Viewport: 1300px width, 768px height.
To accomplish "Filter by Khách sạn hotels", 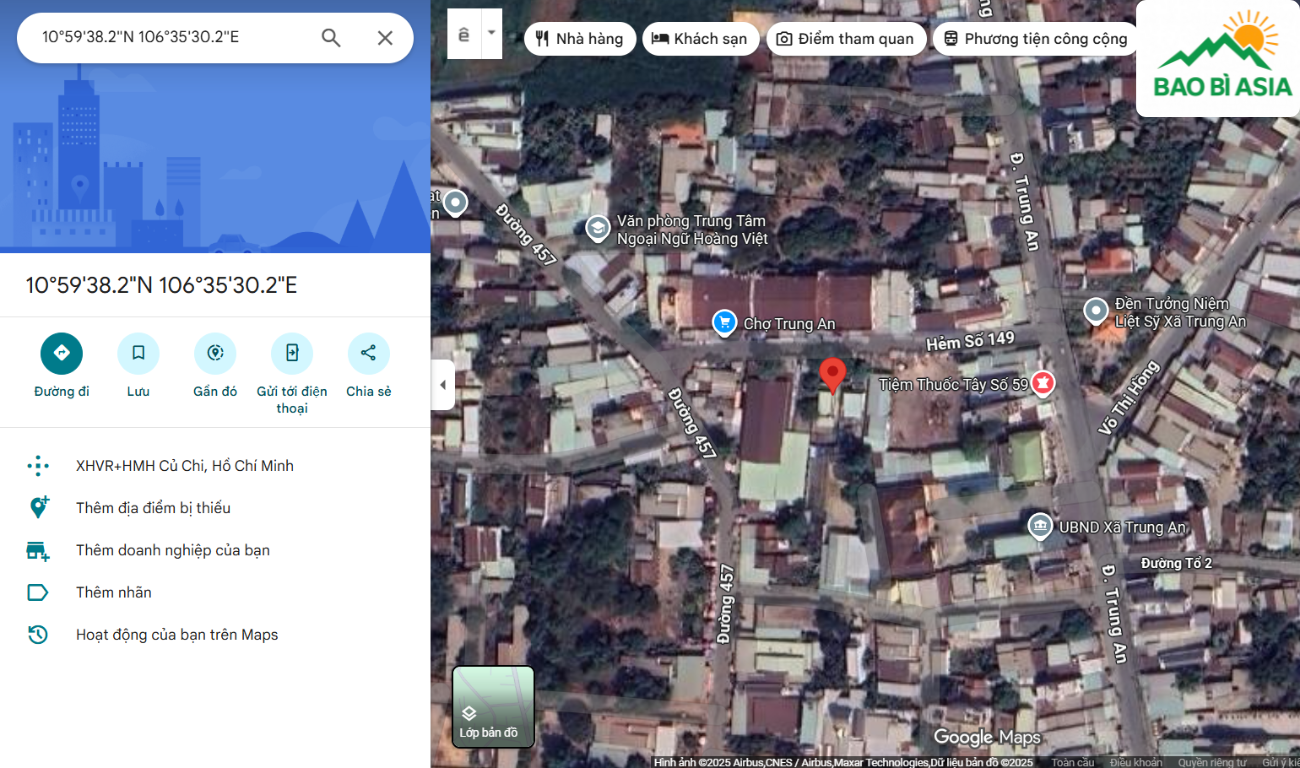I will point(700,39).
